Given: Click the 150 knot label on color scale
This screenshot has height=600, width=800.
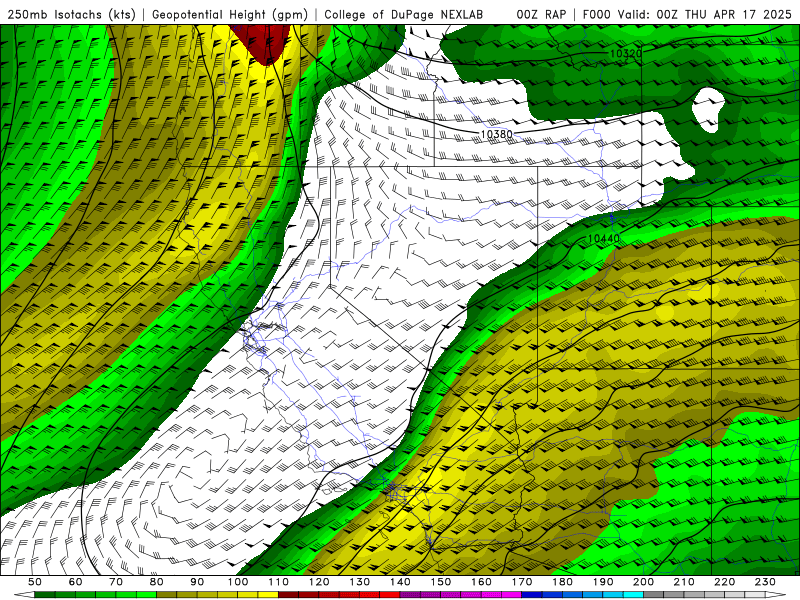Looking at the screenshot, I should [x=440, y=582].
